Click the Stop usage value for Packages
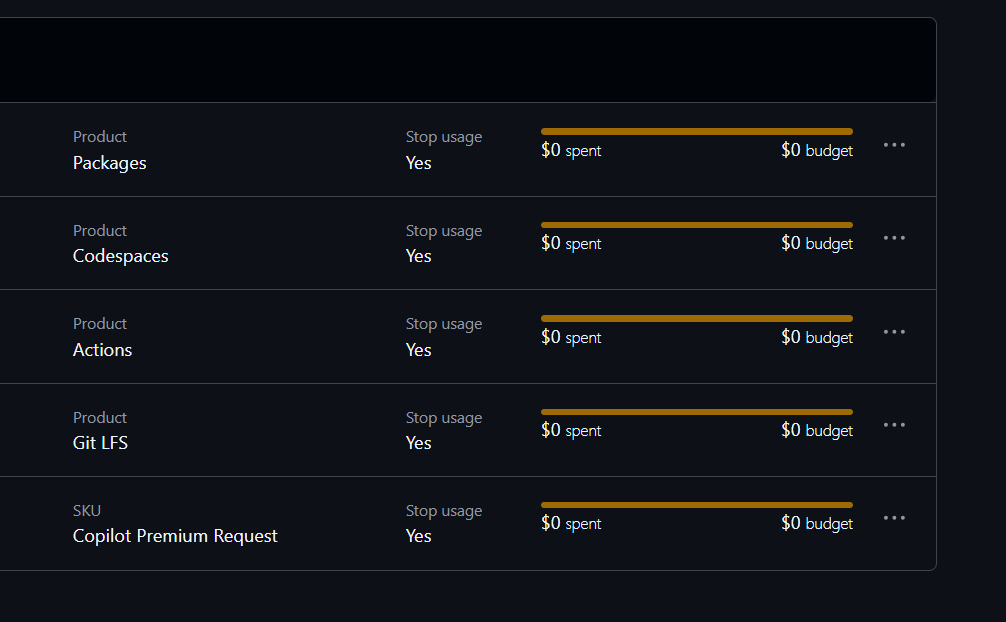 coord(418,163)
